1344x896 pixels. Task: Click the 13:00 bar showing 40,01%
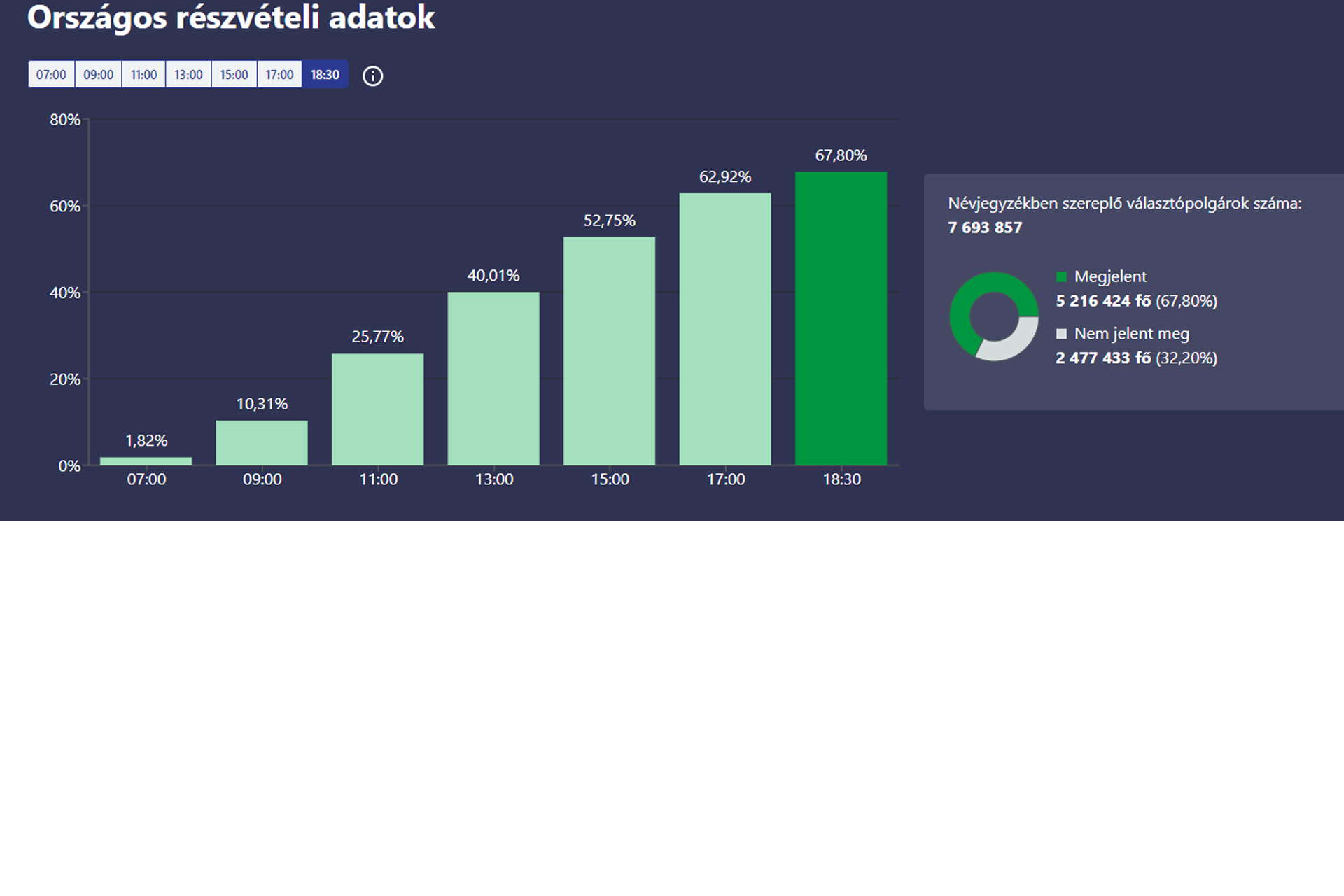coord(493,379)
